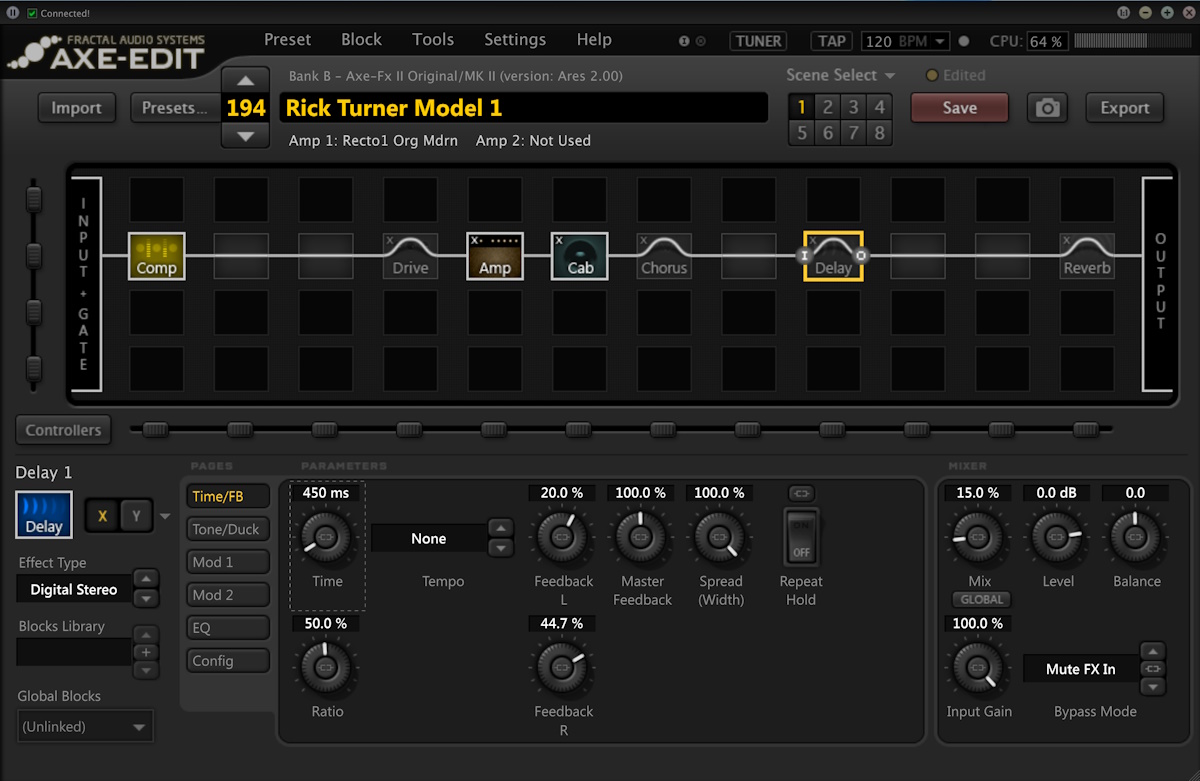
Task: Click the Export button
Action: coord(1125,108)
